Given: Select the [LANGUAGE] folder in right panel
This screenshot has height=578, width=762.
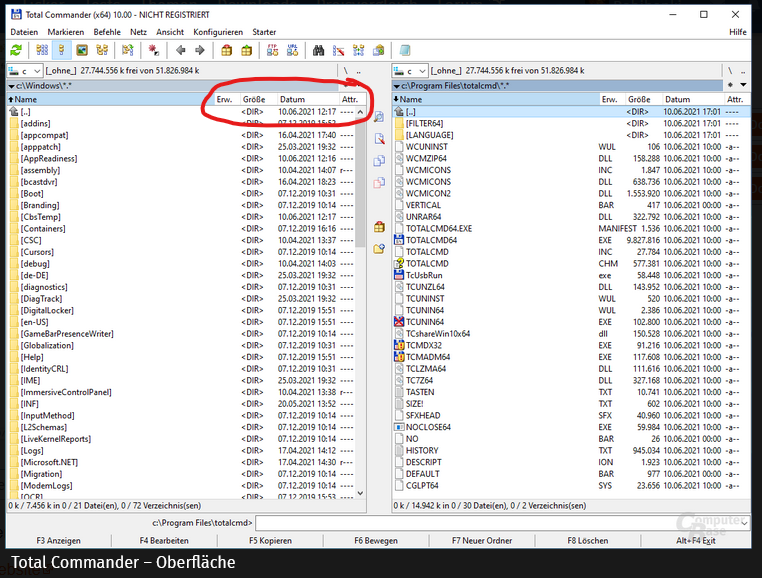Looking at the screenshot, I should pyautogui.click(x=571, y=135).
